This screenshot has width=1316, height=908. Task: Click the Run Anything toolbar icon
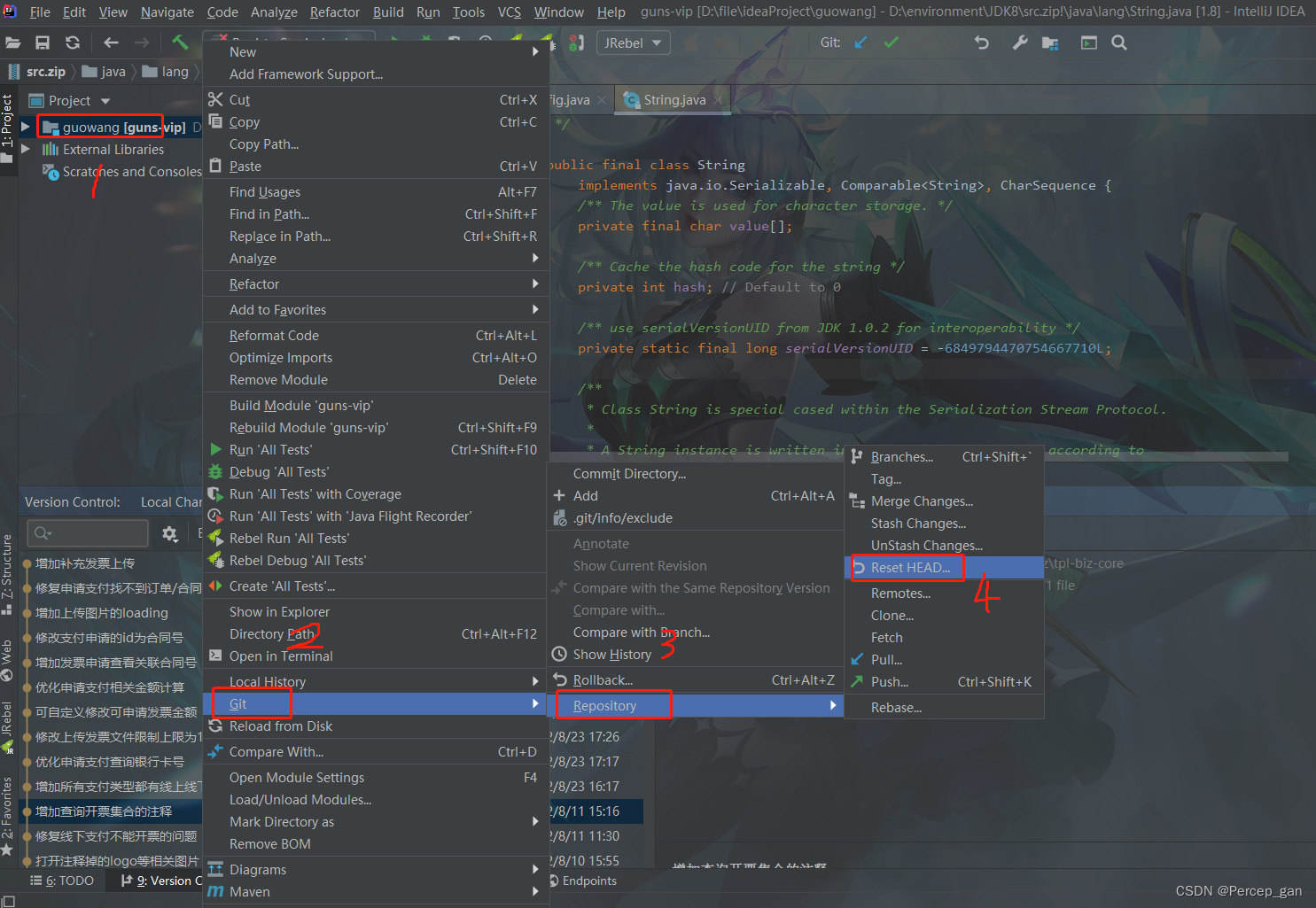pyautogui.click(x=1089, y=43)
